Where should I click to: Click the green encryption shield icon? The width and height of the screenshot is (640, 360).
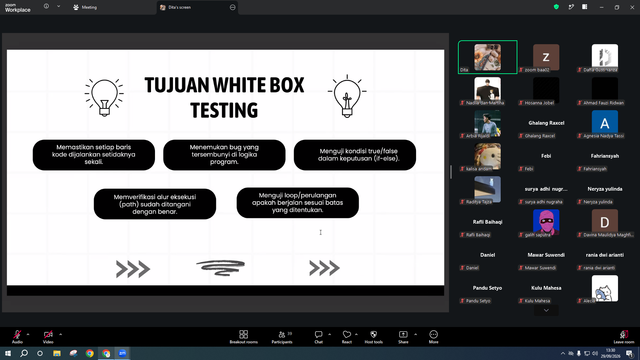pos(556,7)
